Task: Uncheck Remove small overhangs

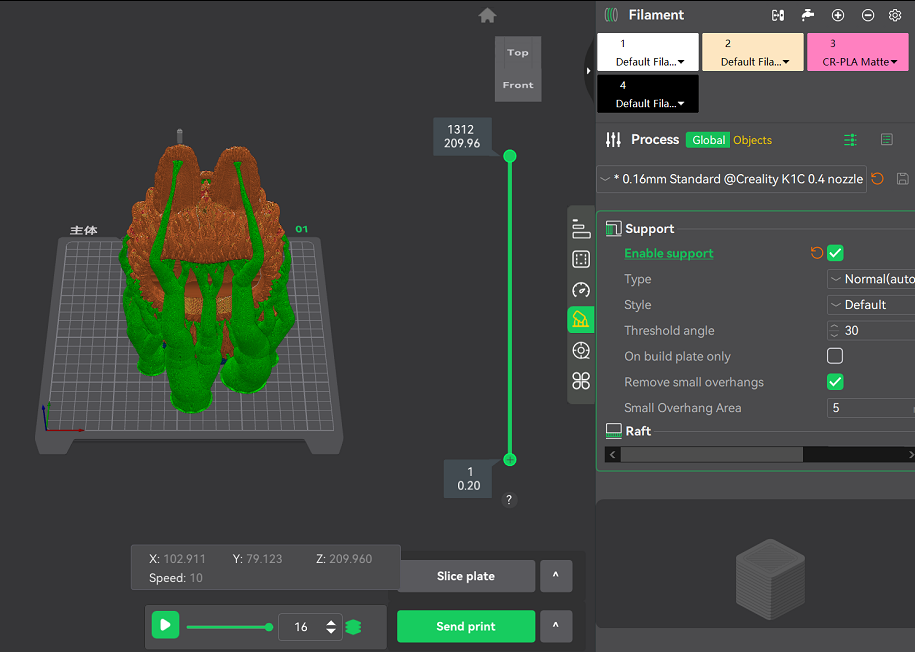Action: coord(835,381)
